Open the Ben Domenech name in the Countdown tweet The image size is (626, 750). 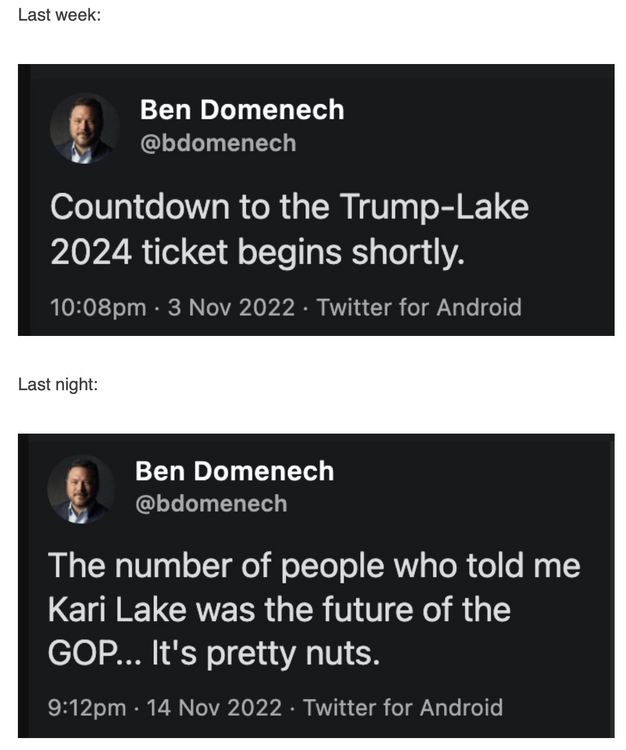[x=241, y=109]
